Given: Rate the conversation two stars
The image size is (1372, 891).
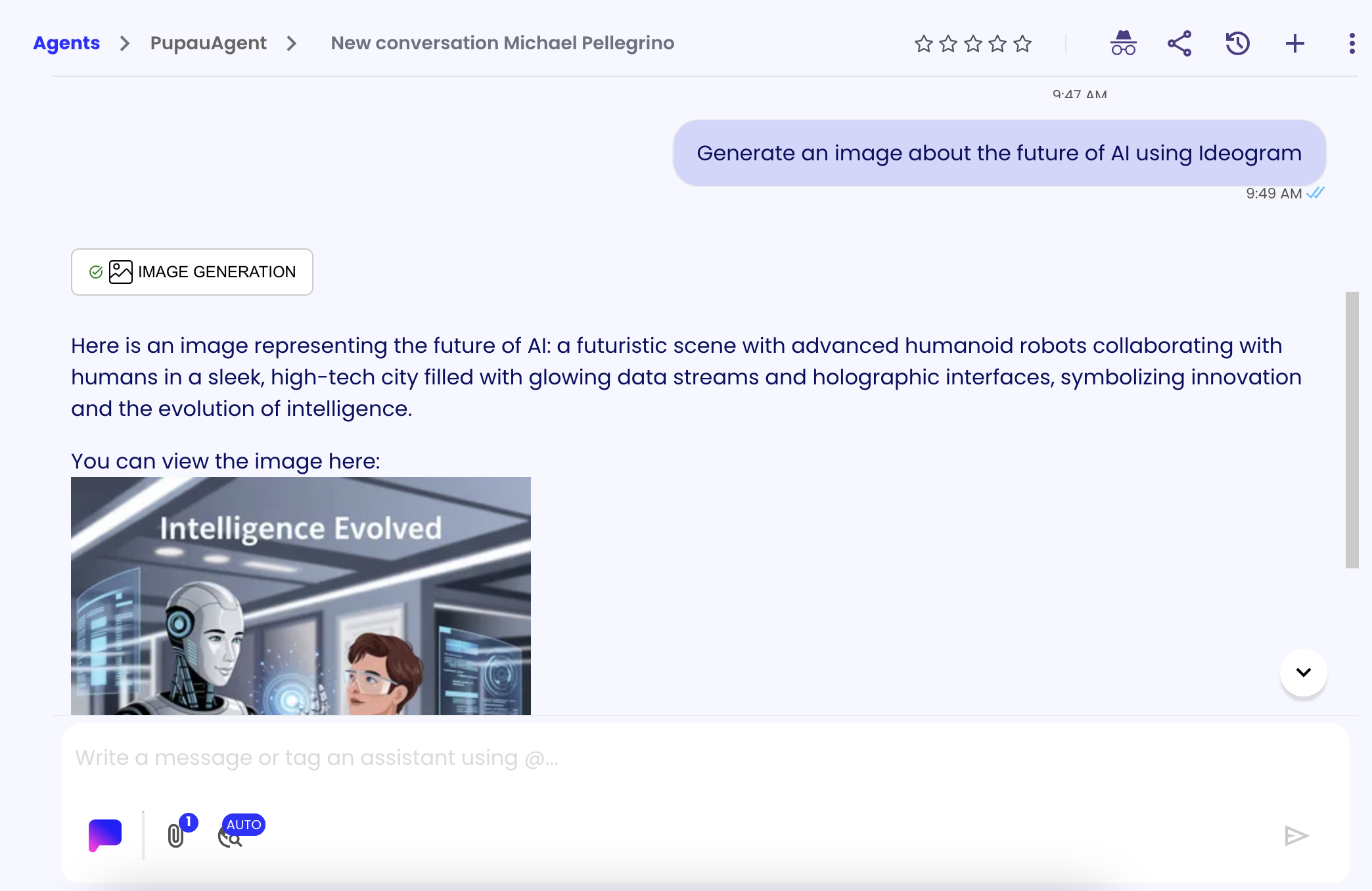Looking at the screenshot, I should (x=948, y=44).
